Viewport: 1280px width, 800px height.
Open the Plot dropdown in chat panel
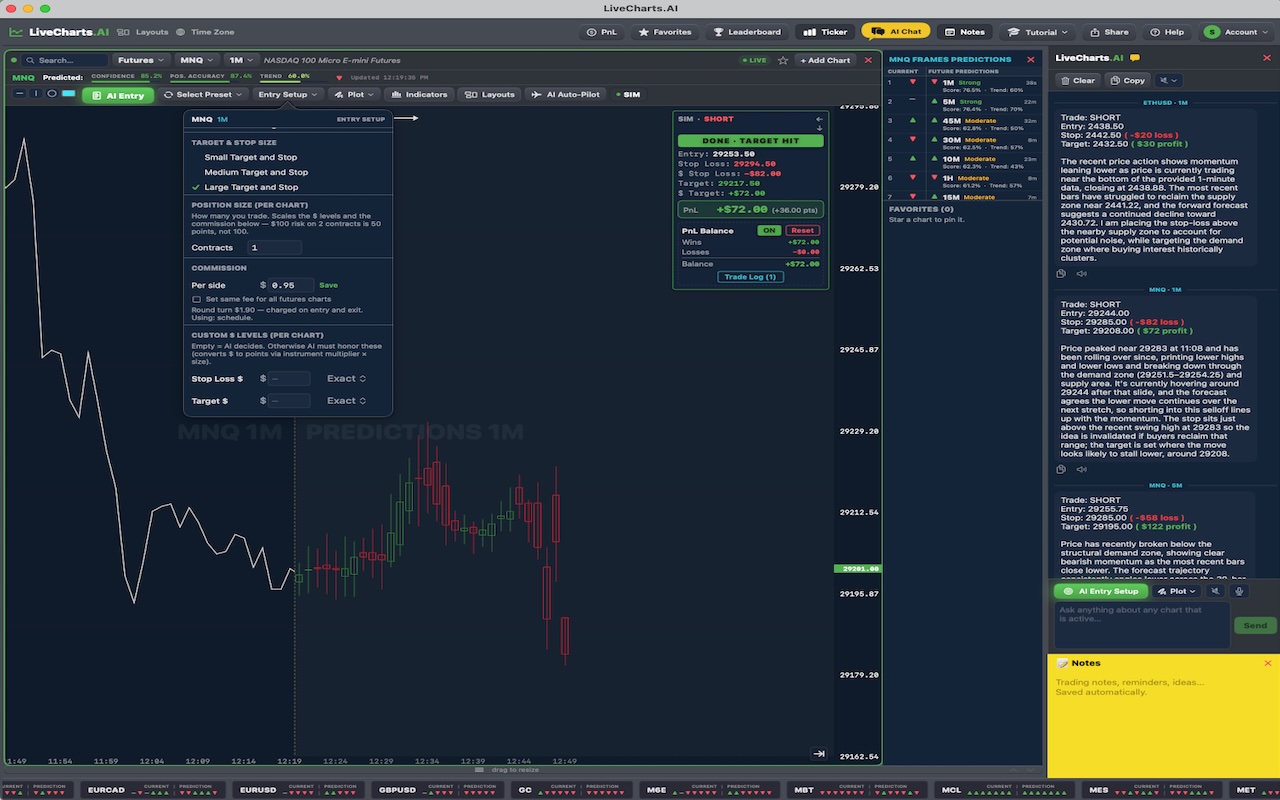point(1177,591)
